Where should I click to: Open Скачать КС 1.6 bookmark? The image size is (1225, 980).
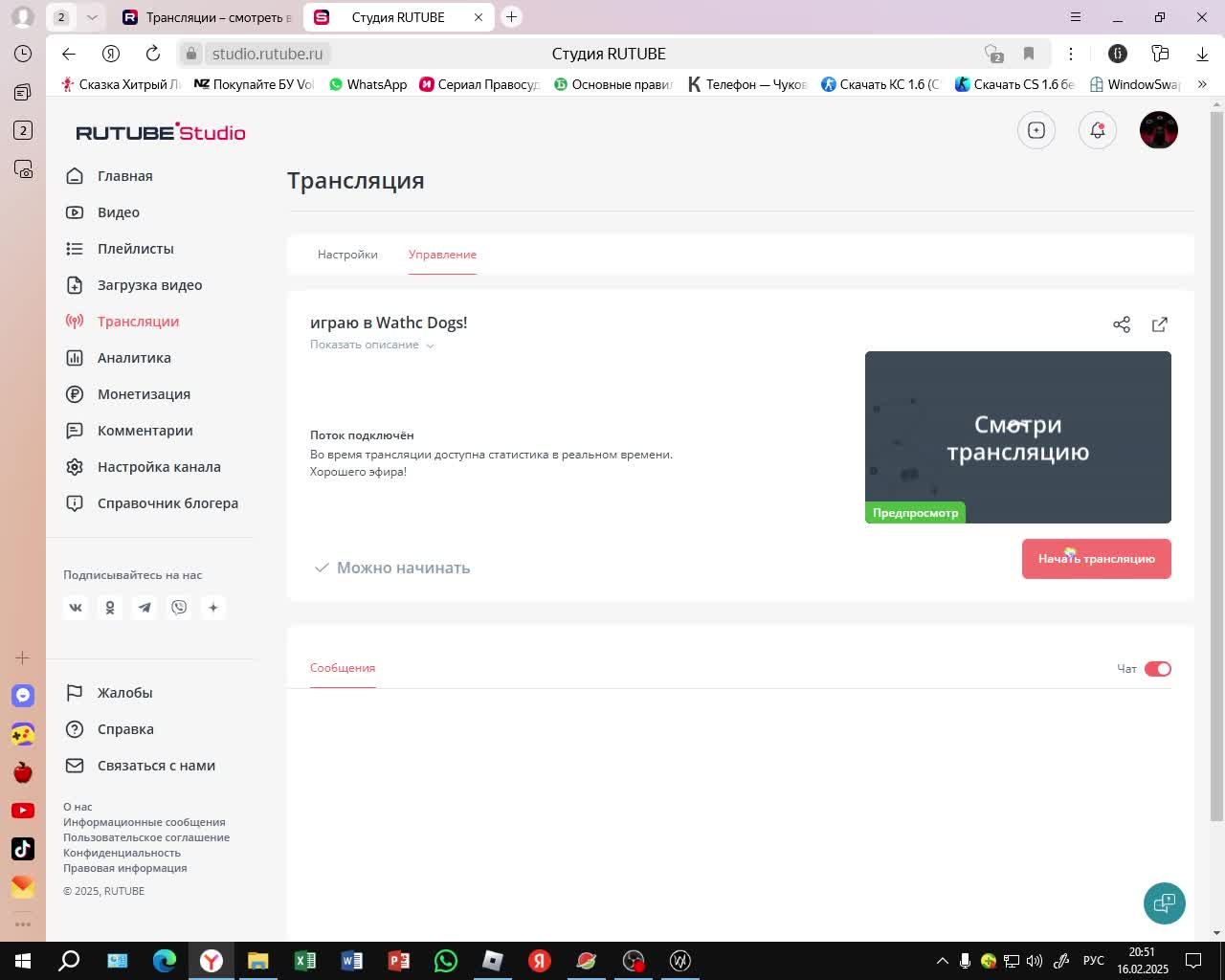click(880, 84)
